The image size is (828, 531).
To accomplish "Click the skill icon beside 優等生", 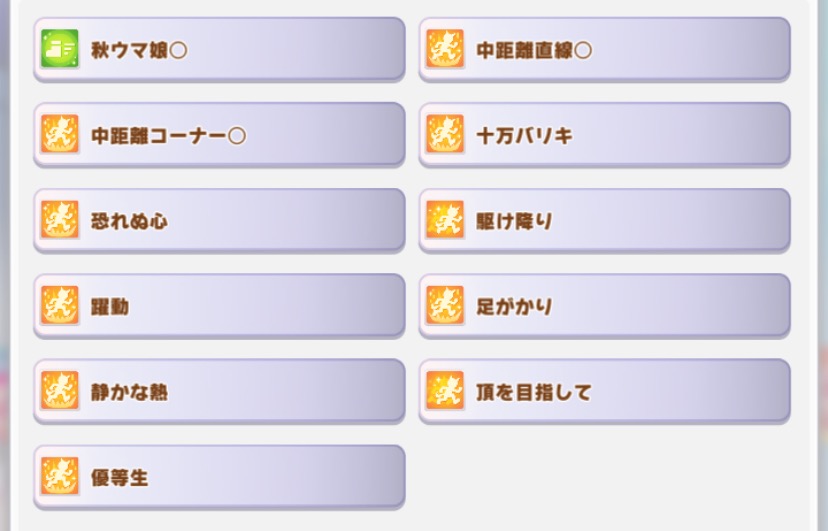I will pos(59,476).
